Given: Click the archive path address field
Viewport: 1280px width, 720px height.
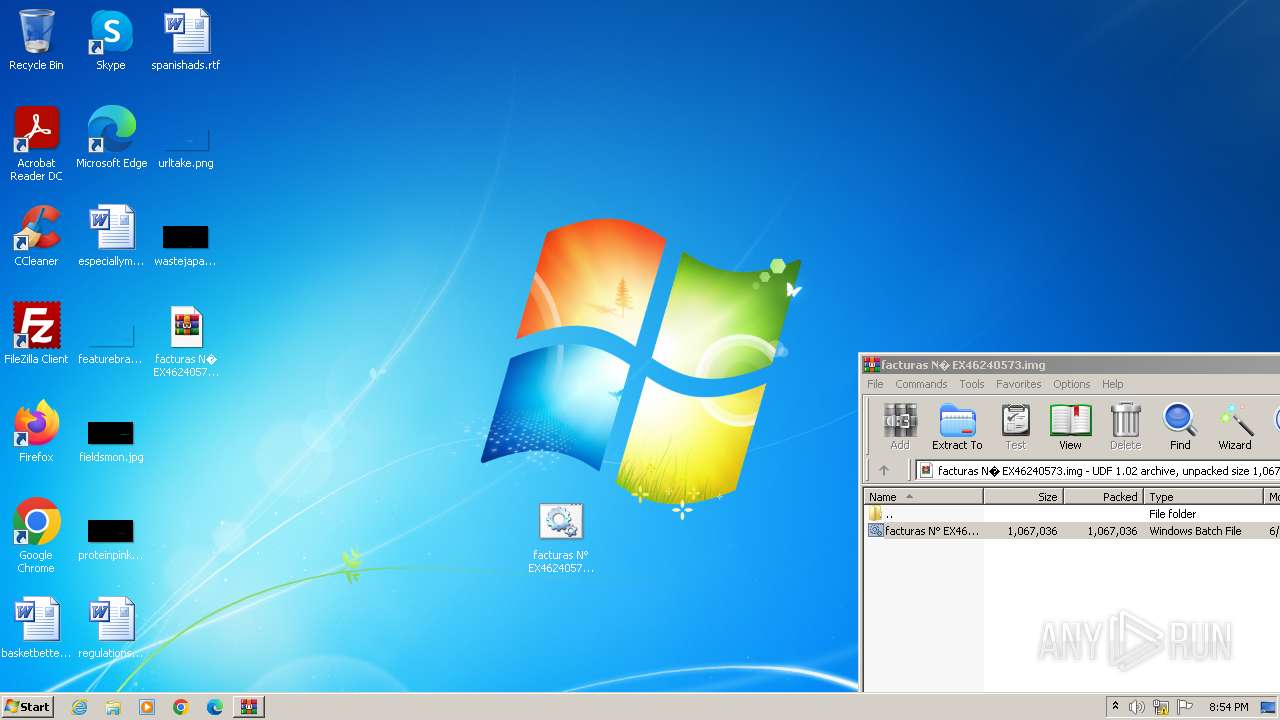Looking at the screenshot, I should click(1098, 470).
